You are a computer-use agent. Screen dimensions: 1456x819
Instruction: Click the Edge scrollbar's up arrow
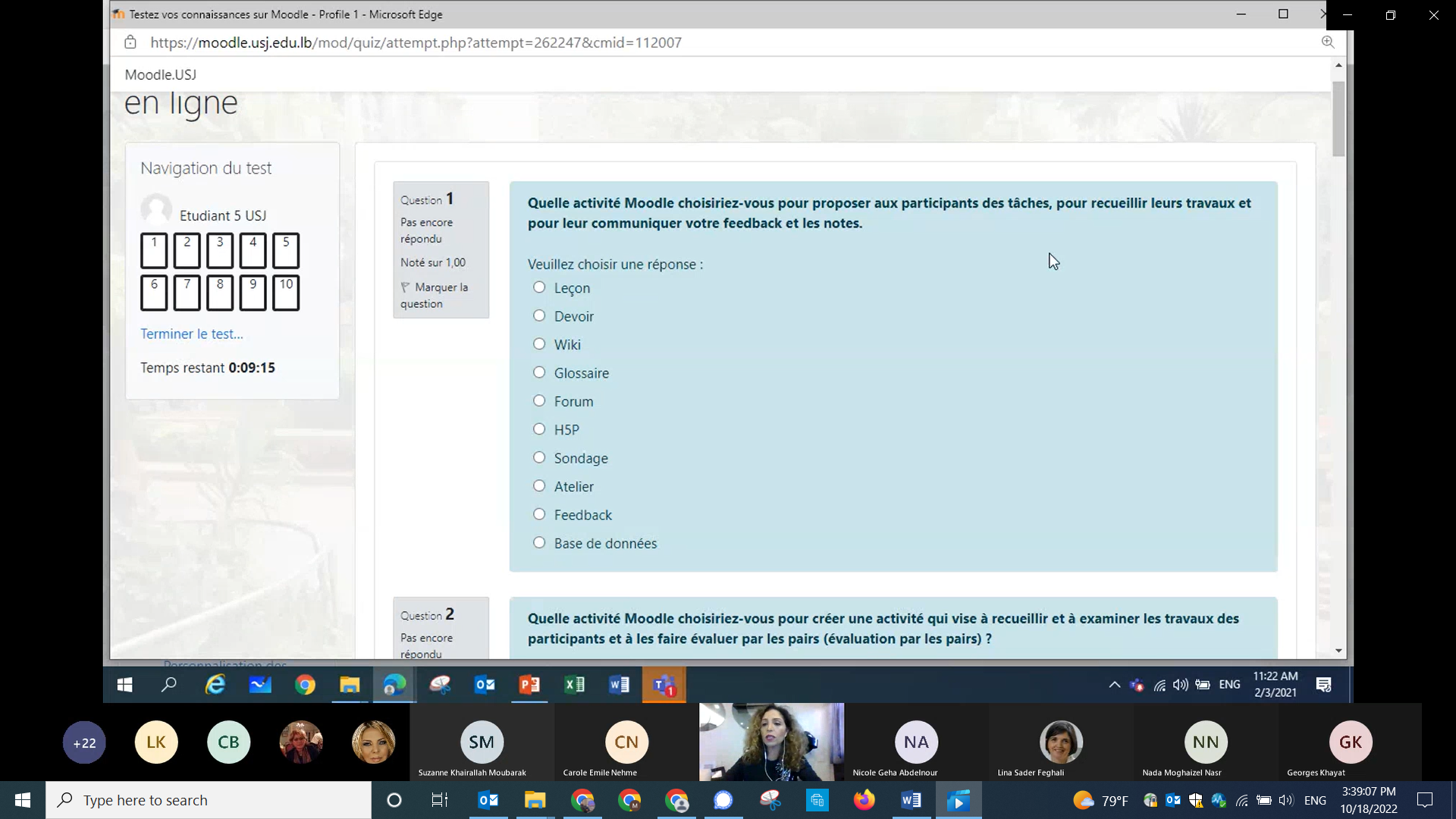click(x=1338, y=65)
